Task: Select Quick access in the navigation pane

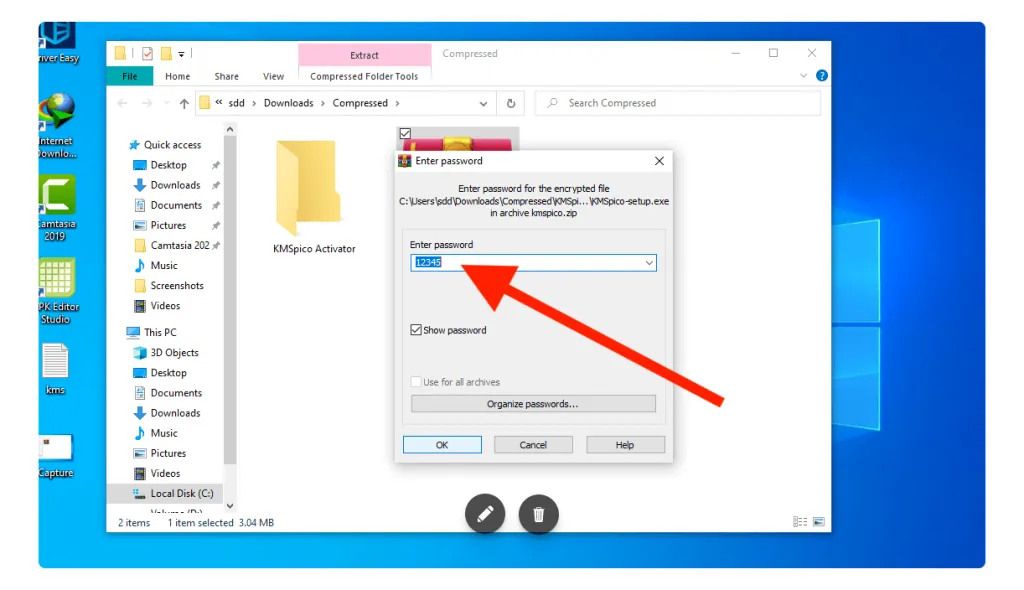Action: click(x=165, y=145)
